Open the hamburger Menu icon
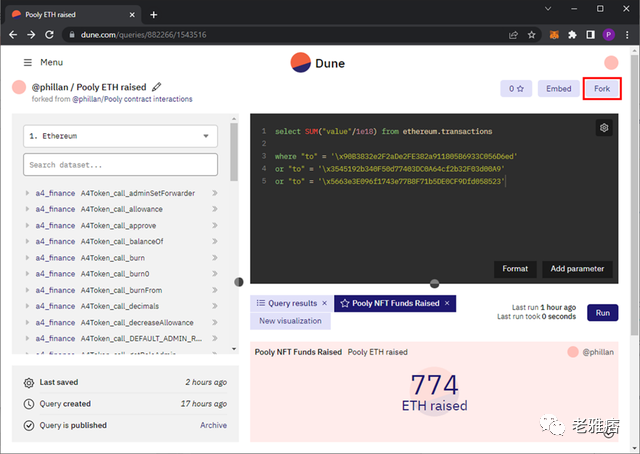This screenshot has height=454, width=640. tap(28, 62)
